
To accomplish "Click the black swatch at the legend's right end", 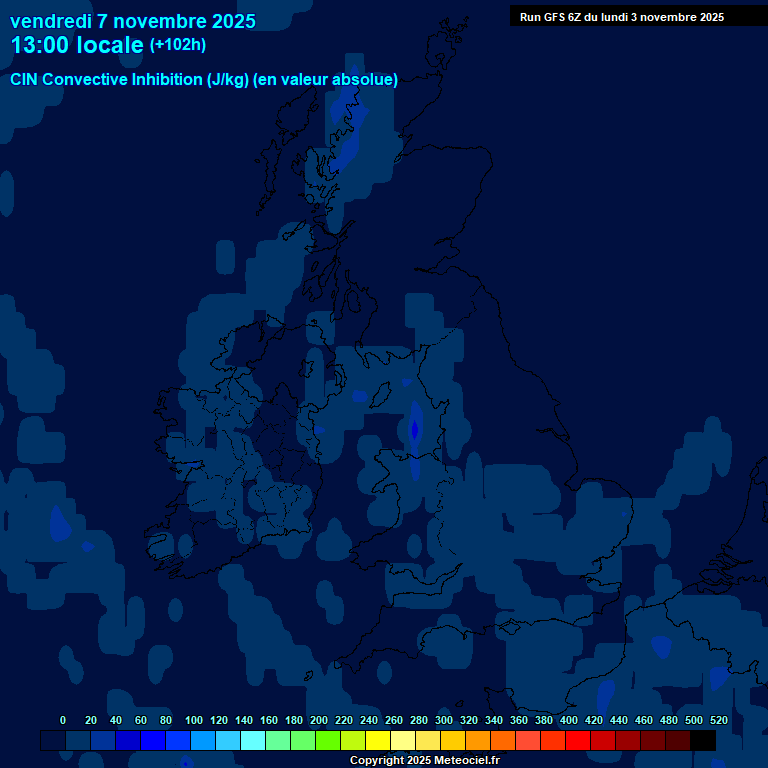I will [x=703, y=741].
